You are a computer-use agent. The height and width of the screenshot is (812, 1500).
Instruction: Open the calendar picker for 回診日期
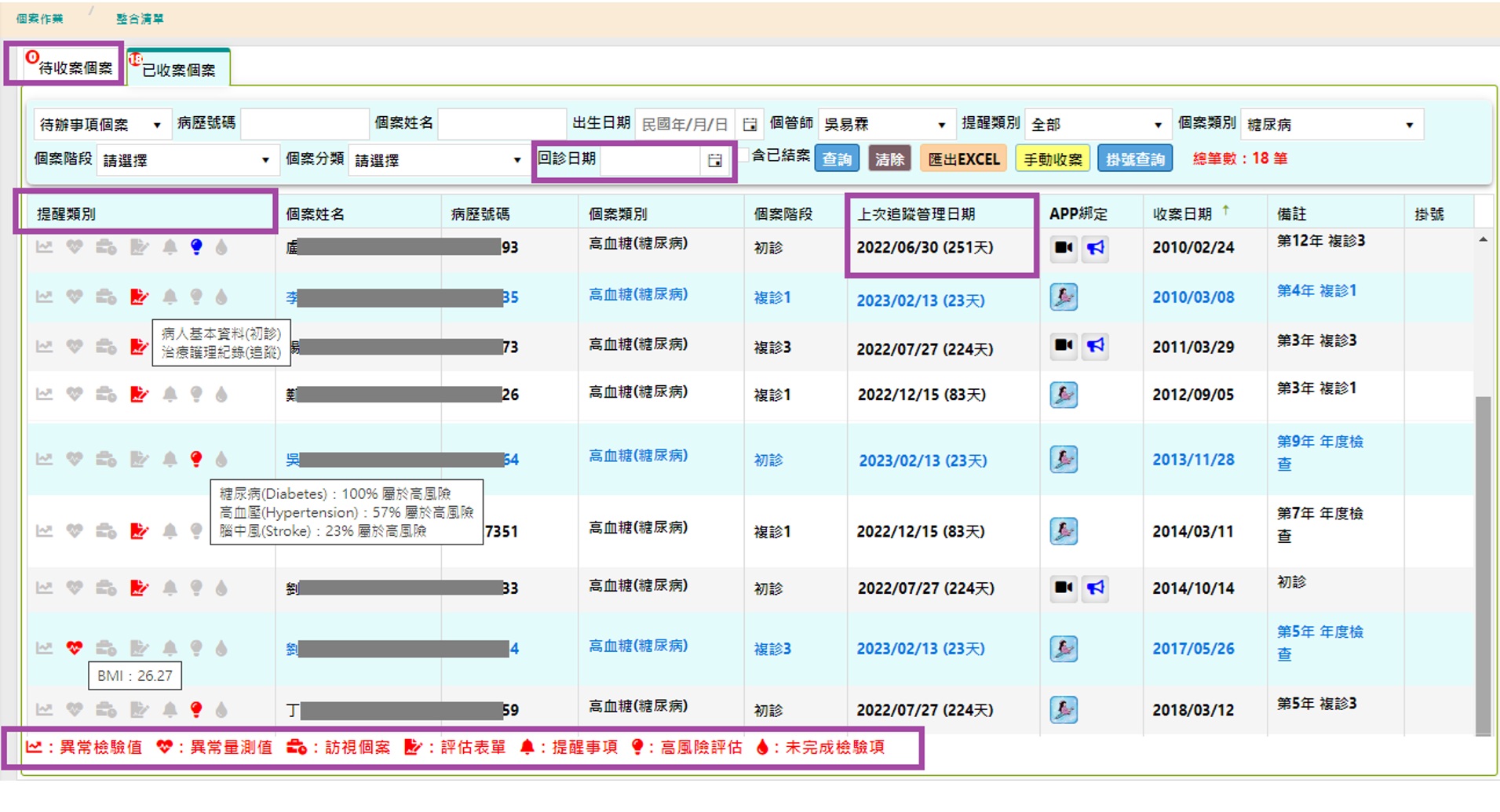pos(714,160)
